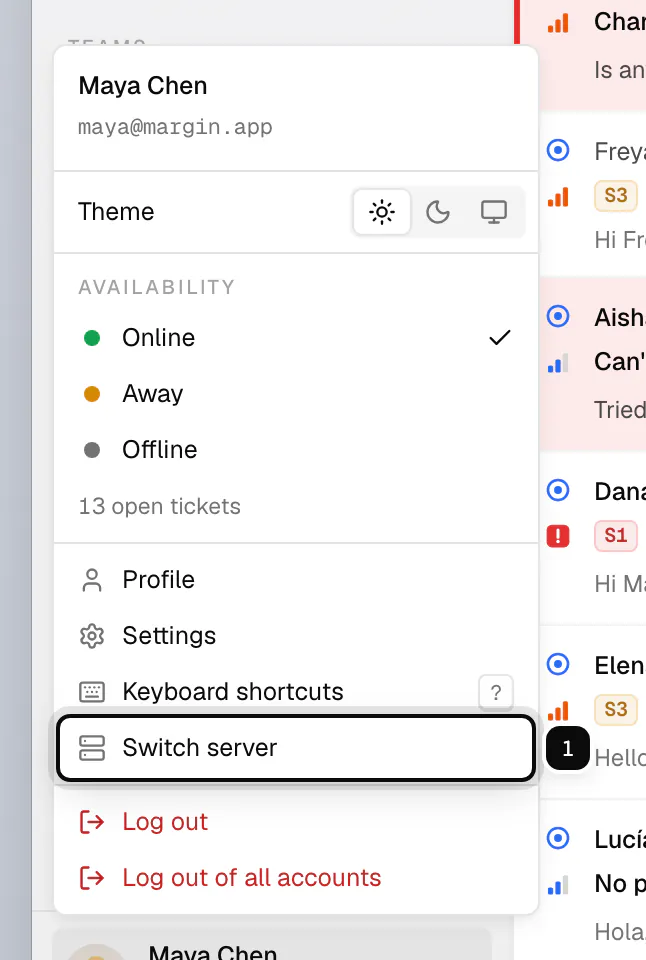Click the priority bars icon on Elena's ticket
The image size is (646, 960).
pyautogui.click(x=558, y=710)
